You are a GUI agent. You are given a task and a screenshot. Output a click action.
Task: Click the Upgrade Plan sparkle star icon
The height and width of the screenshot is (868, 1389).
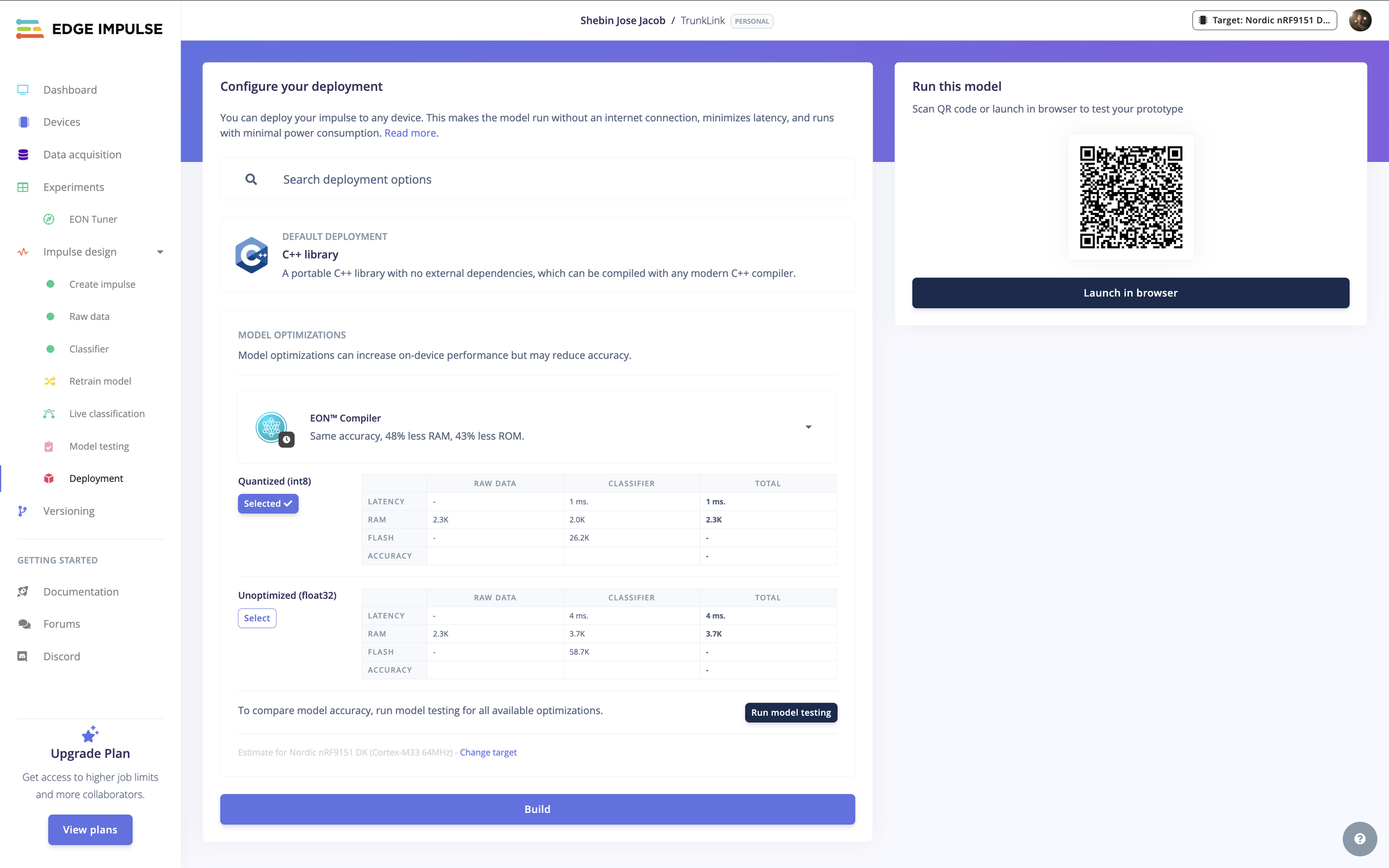pos(90,734)
